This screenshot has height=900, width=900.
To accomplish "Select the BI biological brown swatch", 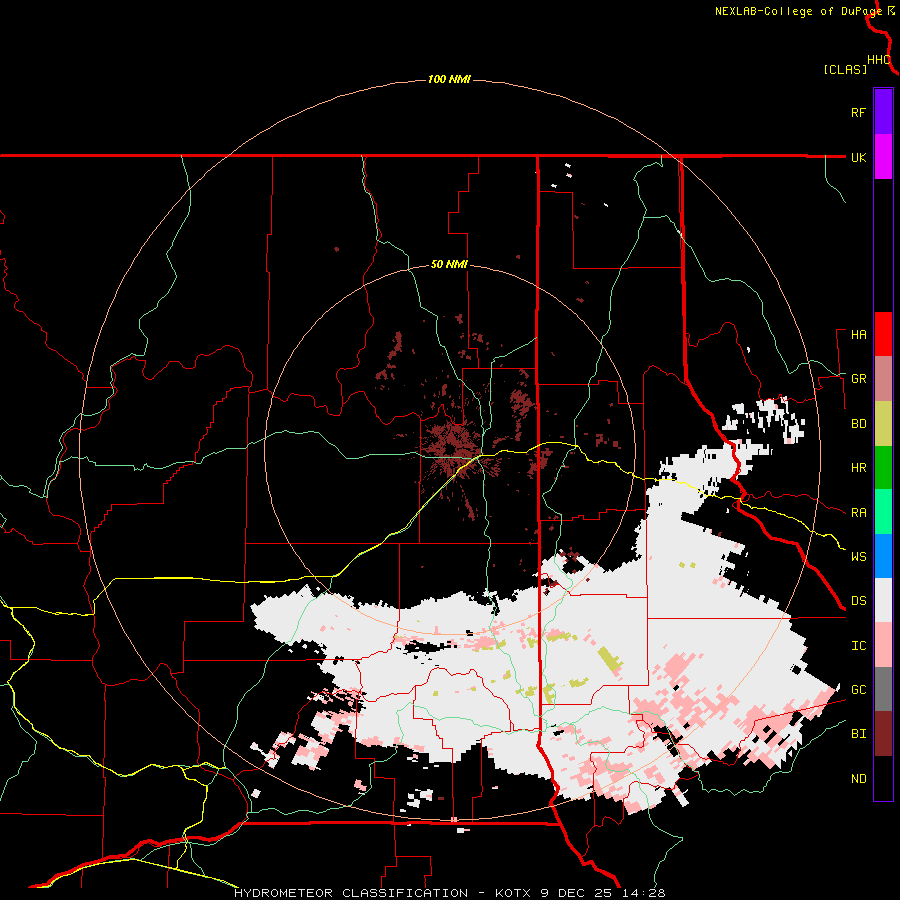I will tap(883, 734).
